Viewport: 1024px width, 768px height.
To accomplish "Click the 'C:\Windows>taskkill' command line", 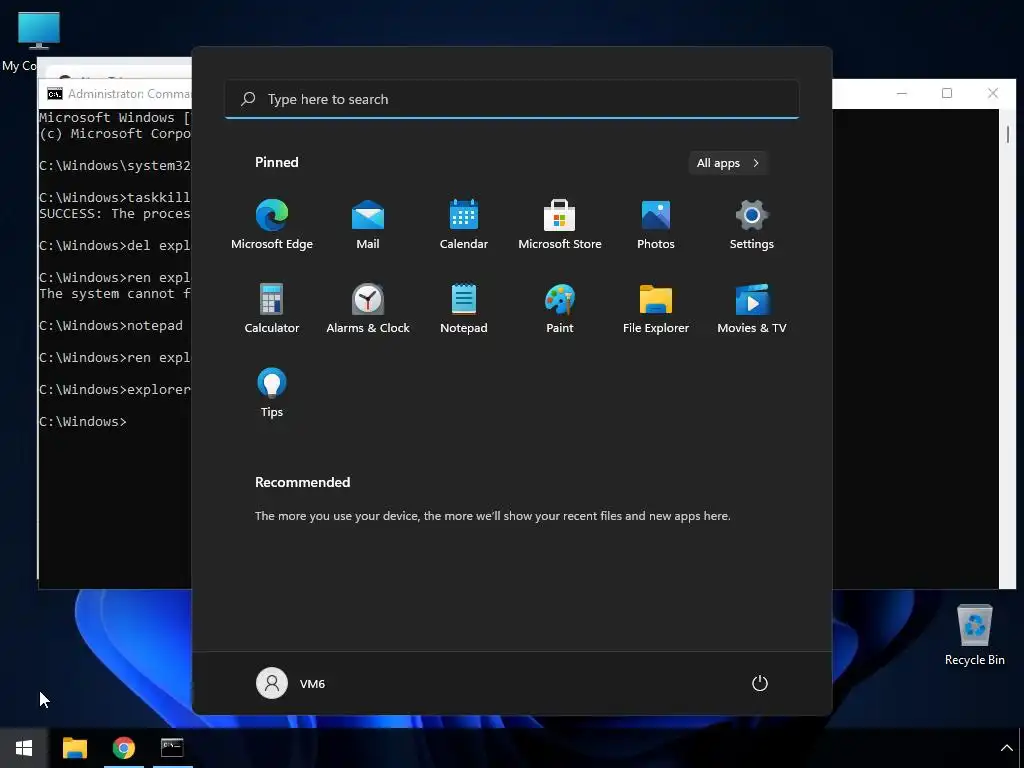I will 115,197.
